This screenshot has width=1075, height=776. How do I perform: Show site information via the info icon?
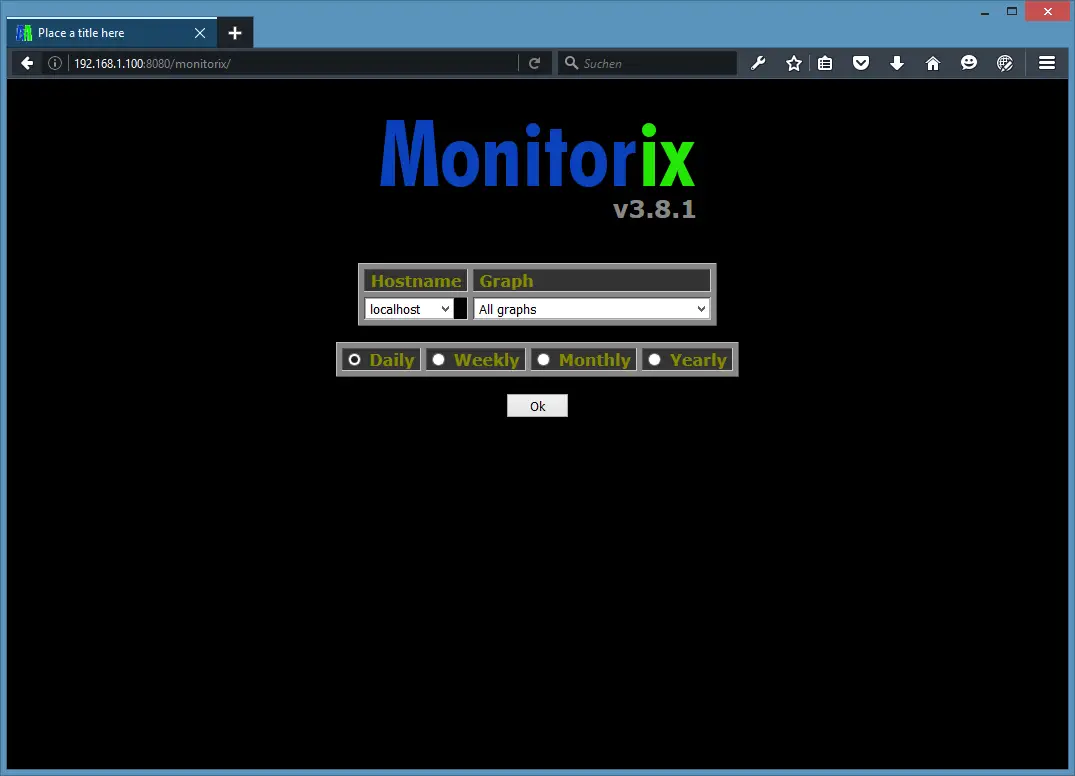tap(55, 63)
